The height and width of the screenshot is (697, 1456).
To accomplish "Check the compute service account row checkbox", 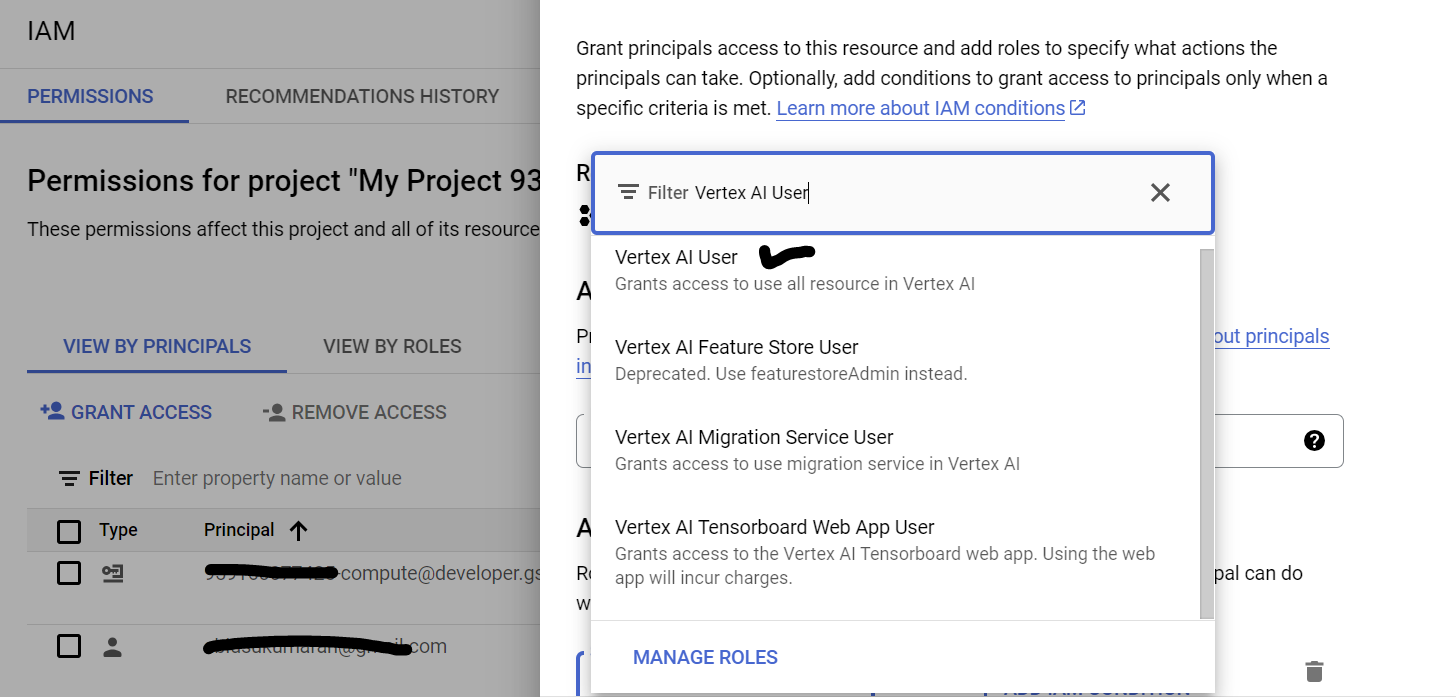I will click(x=69, y=573).
